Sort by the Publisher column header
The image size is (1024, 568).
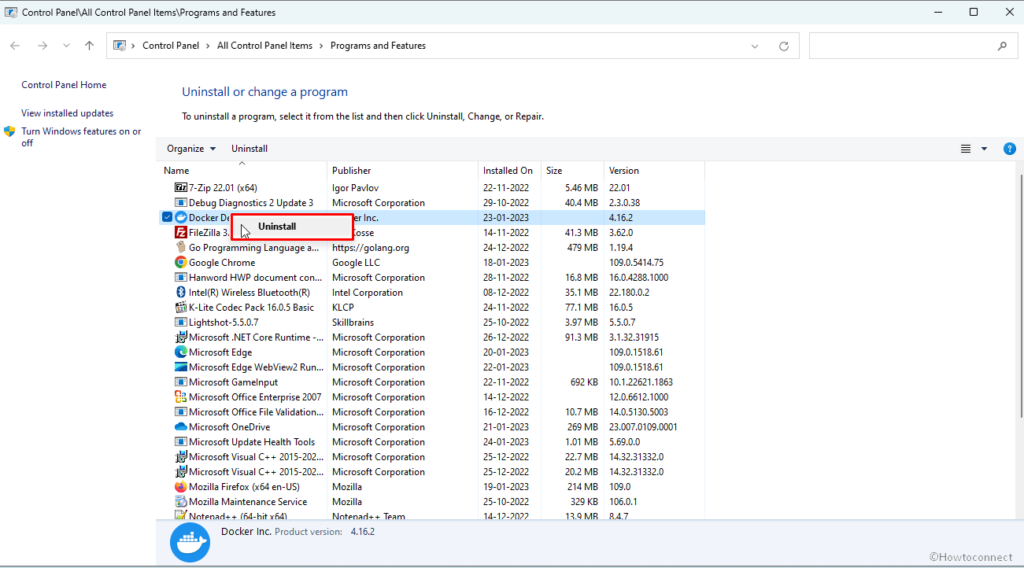point(402,170)
